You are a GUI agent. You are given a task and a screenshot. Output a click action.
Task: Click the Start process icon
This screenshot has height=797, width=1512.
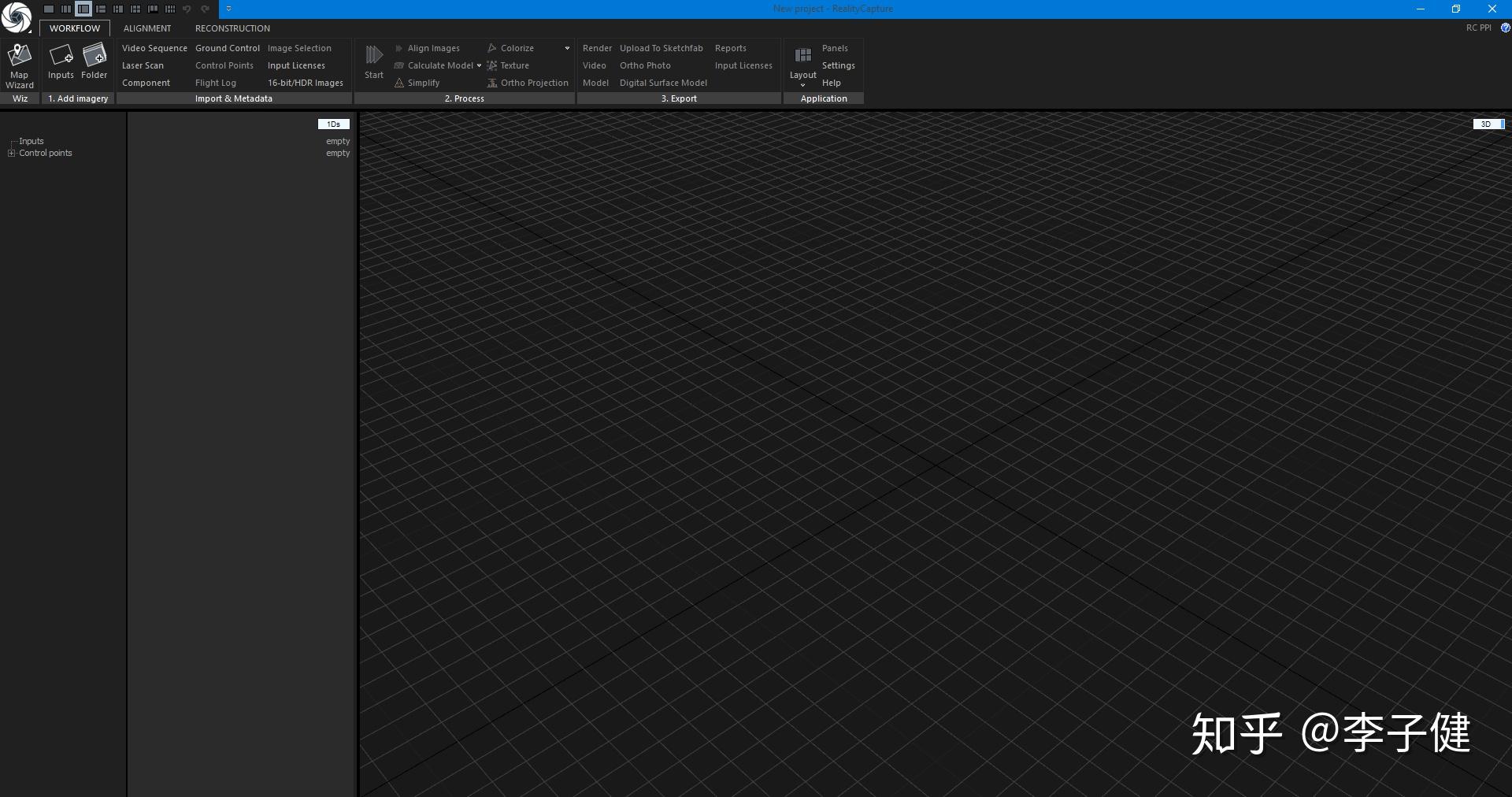pyautogui.click(x=374, y=62)
